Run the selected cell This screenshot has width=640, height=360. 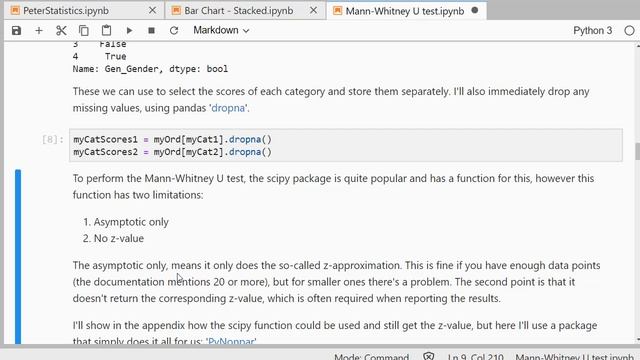point(129,31)
